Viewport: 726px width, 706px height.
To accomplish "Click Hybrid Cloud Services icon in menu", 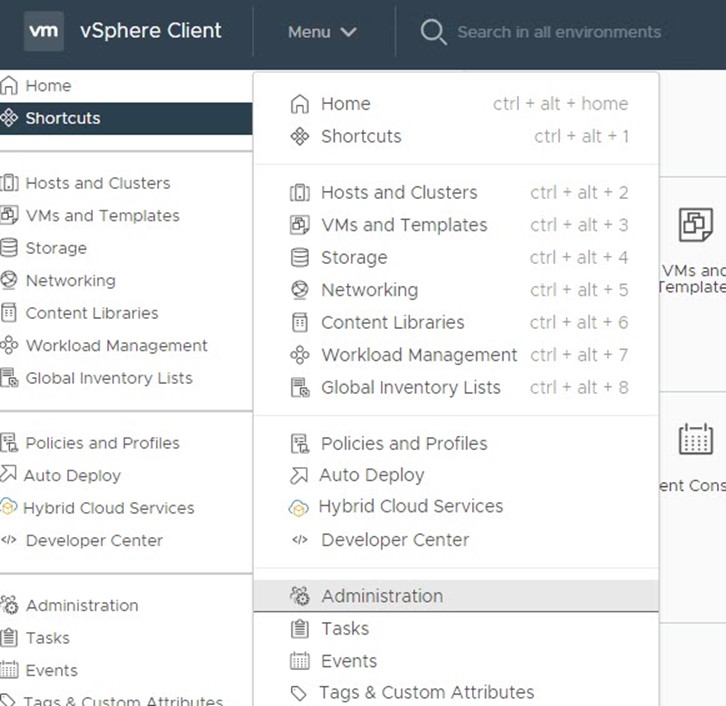I will coord(298,507).
